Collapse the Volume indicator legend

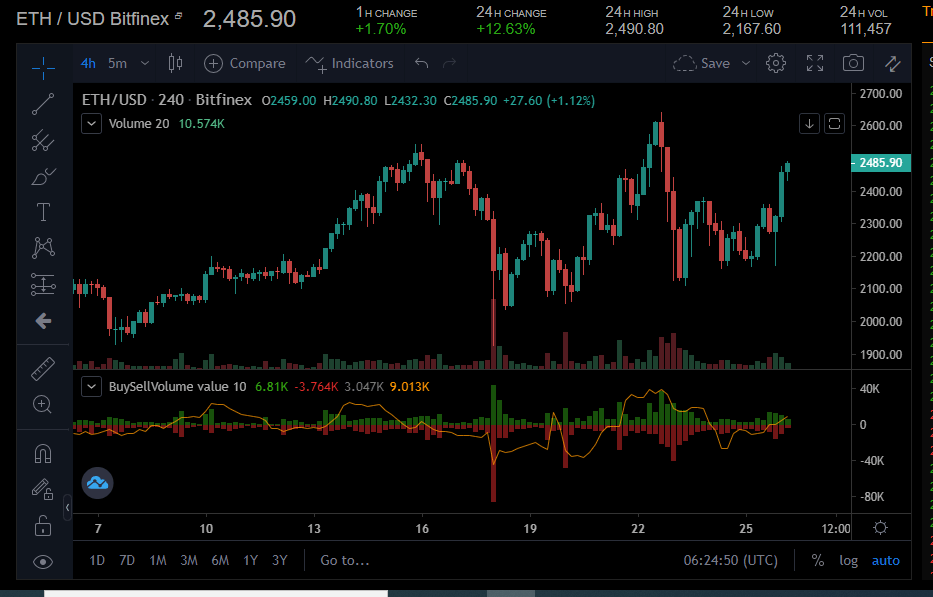tap(91, 124)
